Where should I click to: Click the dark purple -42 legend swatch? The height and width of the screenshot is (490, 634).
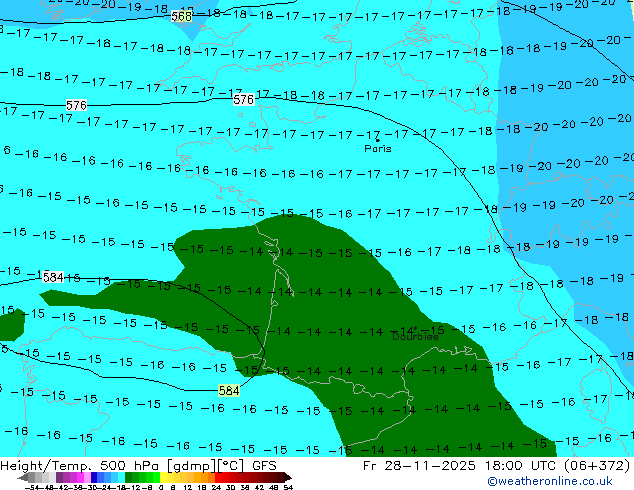[x=59, y=477]
